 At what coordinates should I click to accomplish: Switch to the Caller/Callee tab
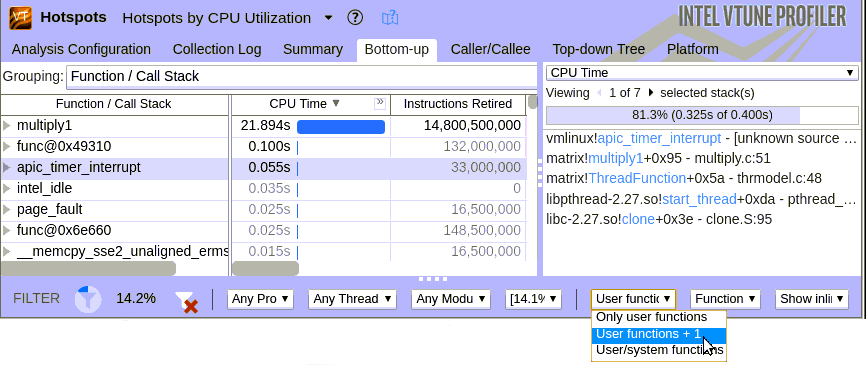tap(490, 49)
